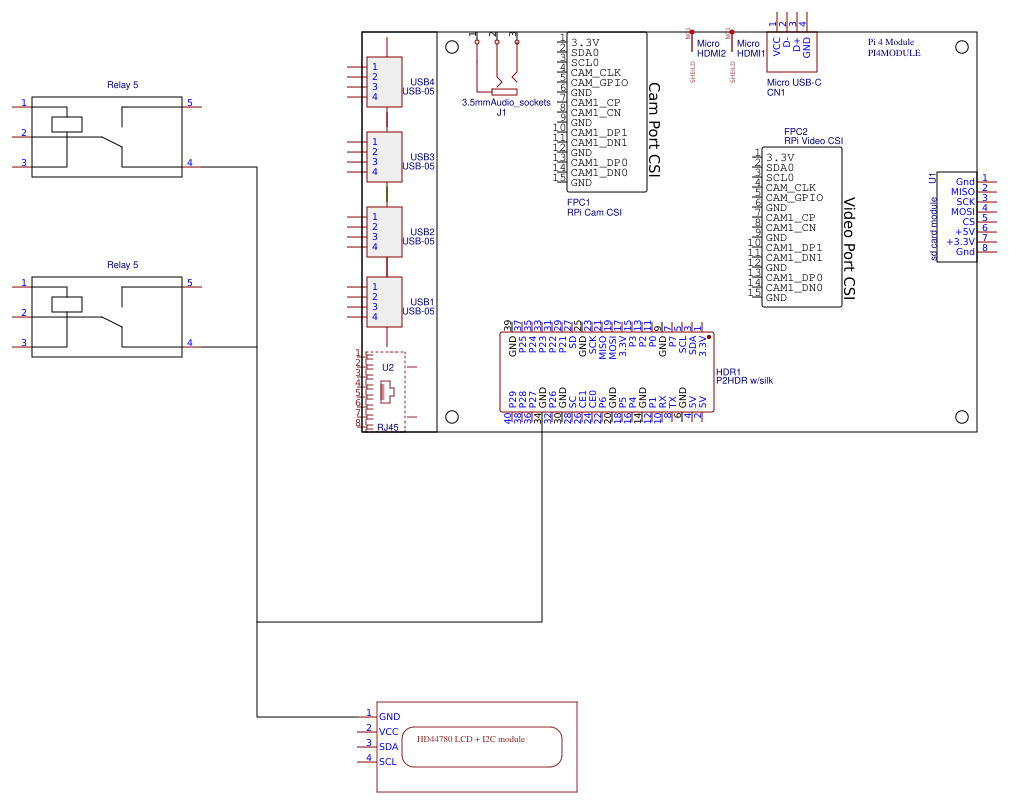Click the 'Micro HDMI2' label

(711, 48)
